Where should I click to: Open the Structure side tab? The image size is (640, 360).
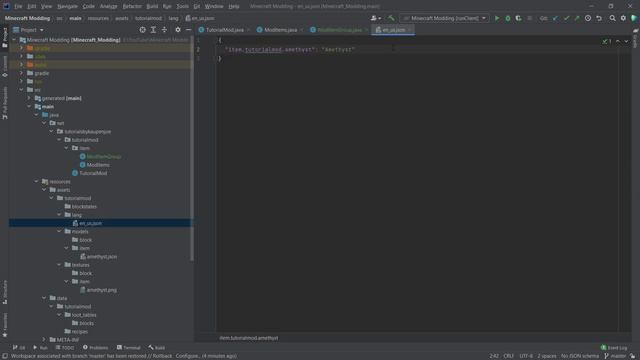(4, 292)
